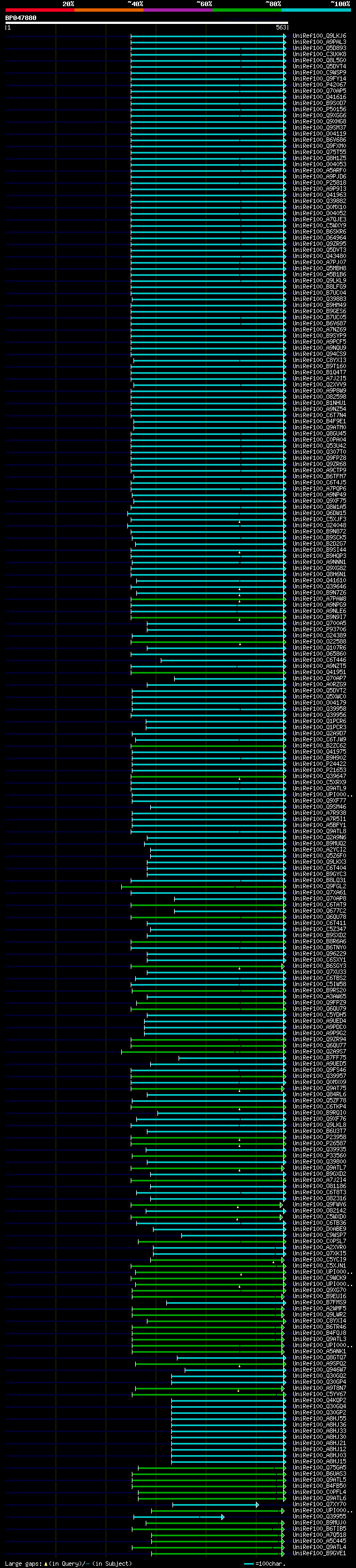356x1568 pixels.
Task: Select the UniRef100_Q1PCR6 label
Action: [x=319, y=721]
